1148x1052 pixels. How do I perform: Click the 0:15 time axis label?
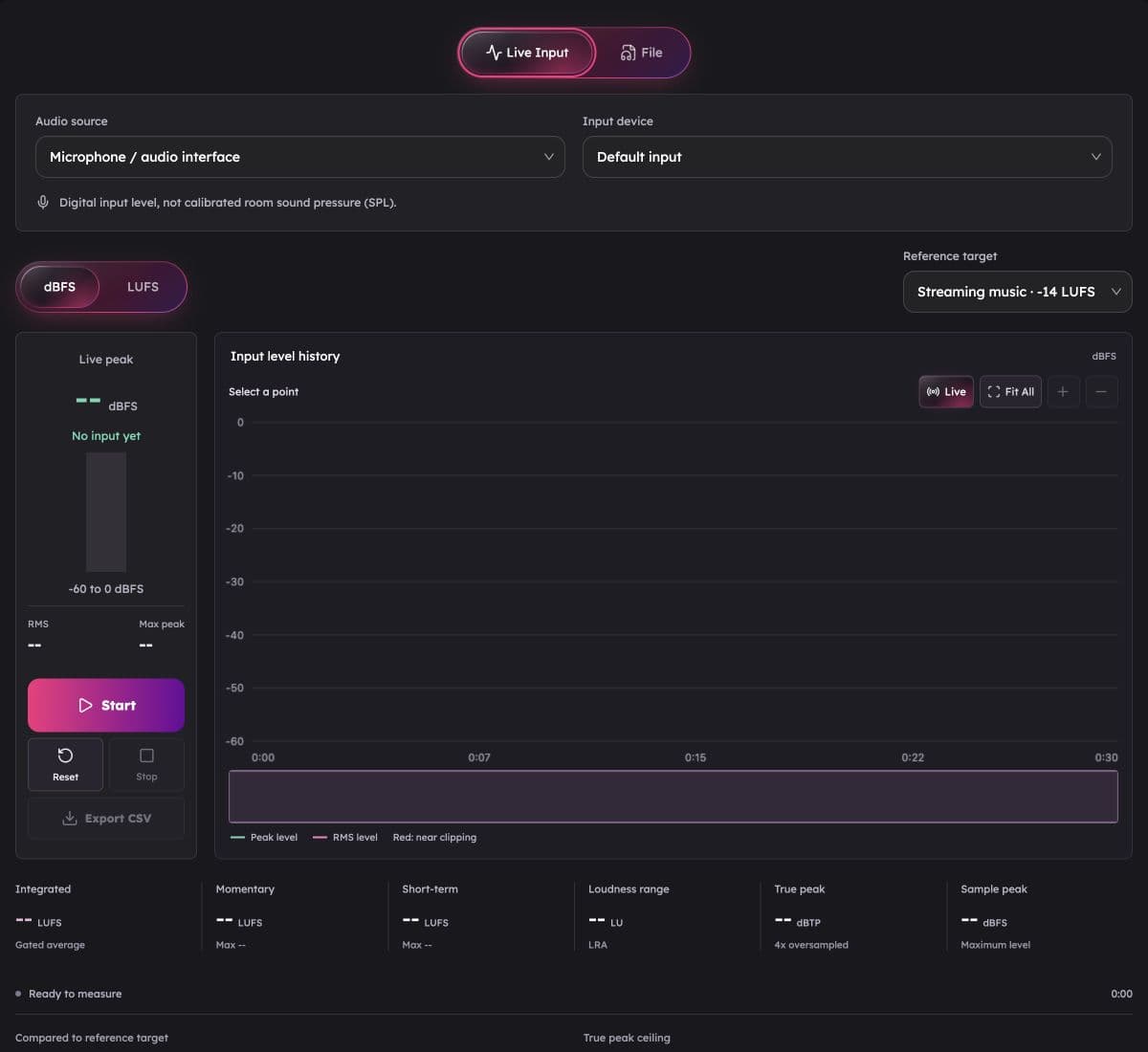tap(695, 757)
